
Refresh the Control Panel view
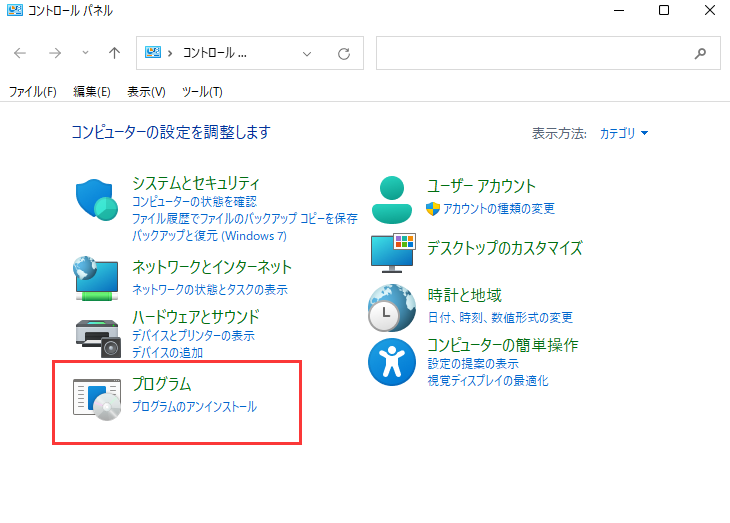click(344, 53)
